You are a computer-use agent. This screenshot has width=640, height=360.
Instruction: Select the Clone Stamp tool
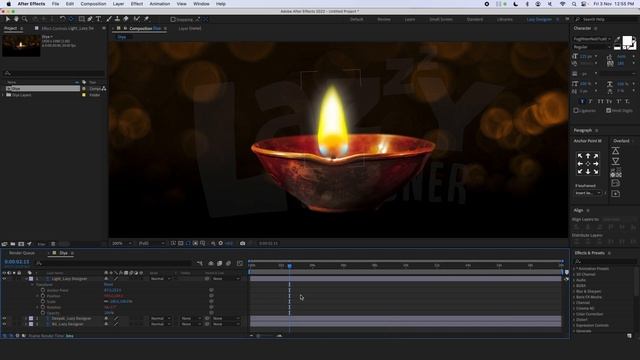coord(117,19)
